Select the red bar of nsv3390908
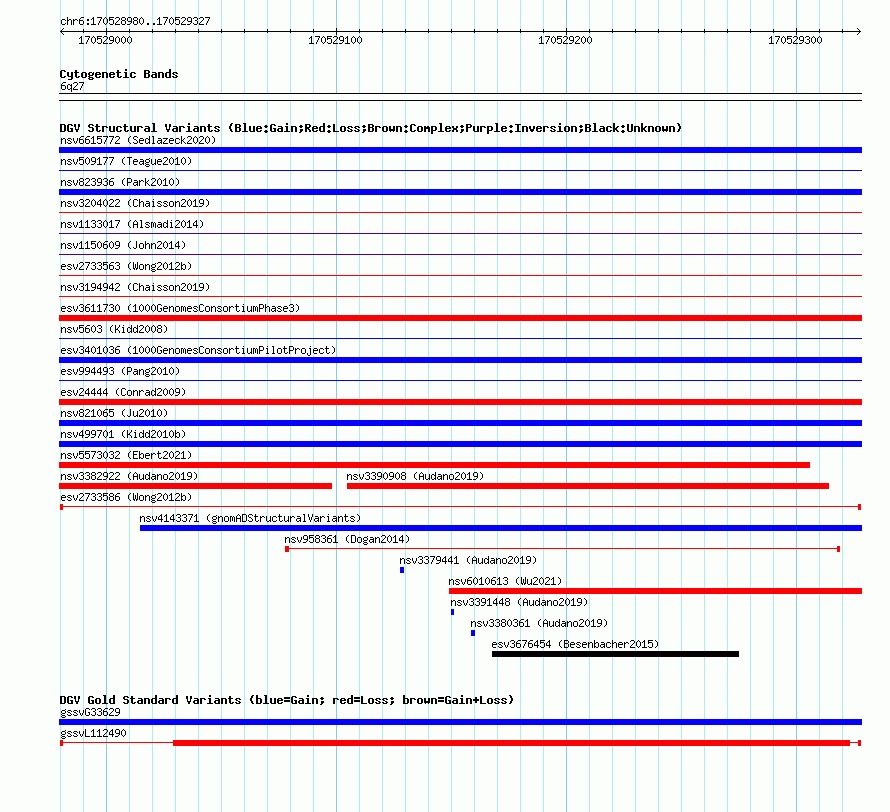The image size is (890, 812). point(587,486)
